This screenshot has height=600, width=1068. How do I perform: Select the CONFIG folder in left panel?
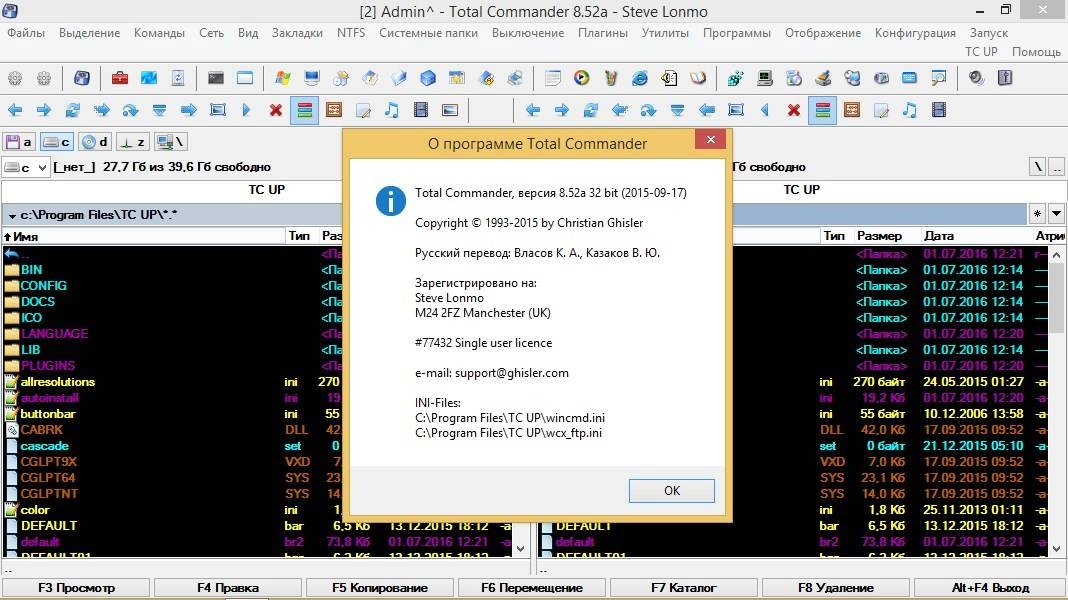click(x=44, y=285)
